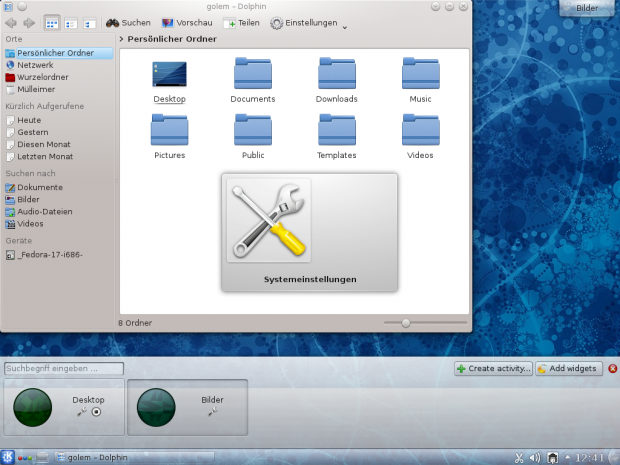Type in the Suchbegriff eingeben search field
620x465 pixels.
click(64, 368)
